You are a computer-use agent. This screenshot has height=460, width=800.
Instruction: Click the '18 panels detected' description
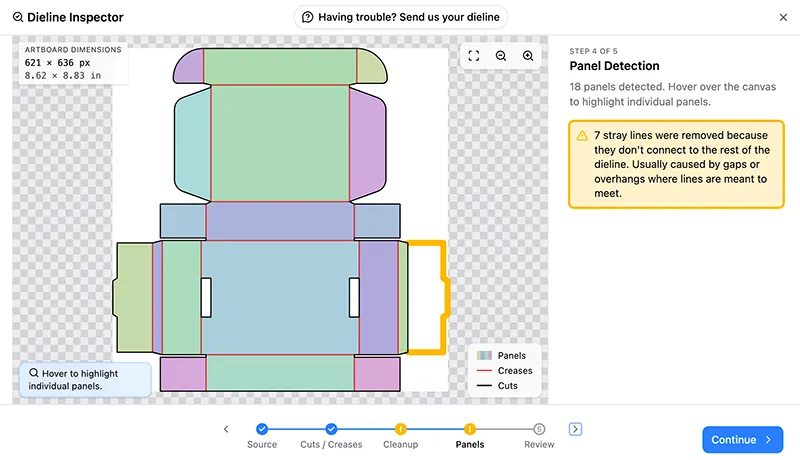(672, 94)
